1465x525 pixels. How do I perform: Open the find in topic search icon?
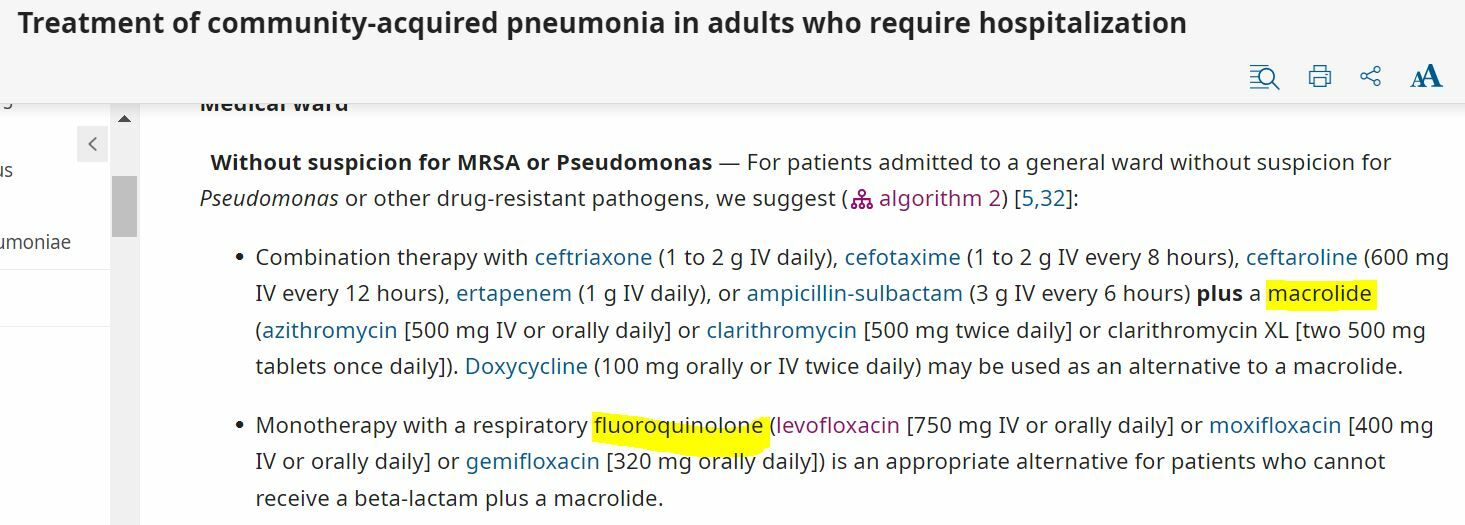[1264, 77]
